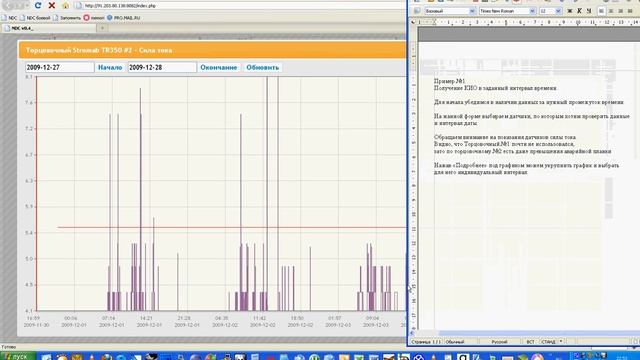Align text left in Writer

[x=601, y=11]
